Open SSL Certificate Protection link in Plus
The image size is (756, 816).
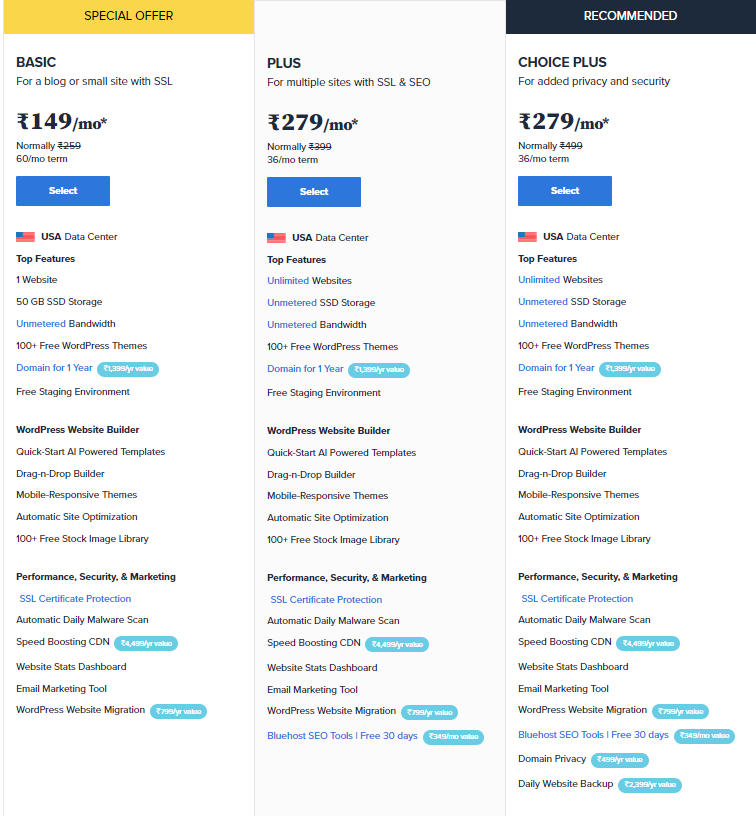pyautogui.click(x=326, y=600)
